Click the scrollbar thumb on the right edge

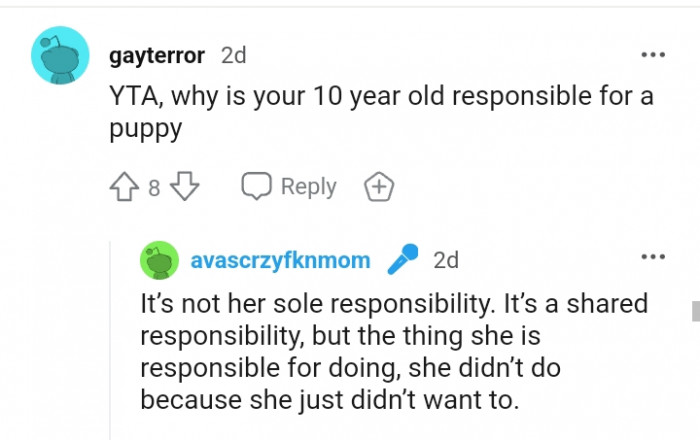[694, 310]
